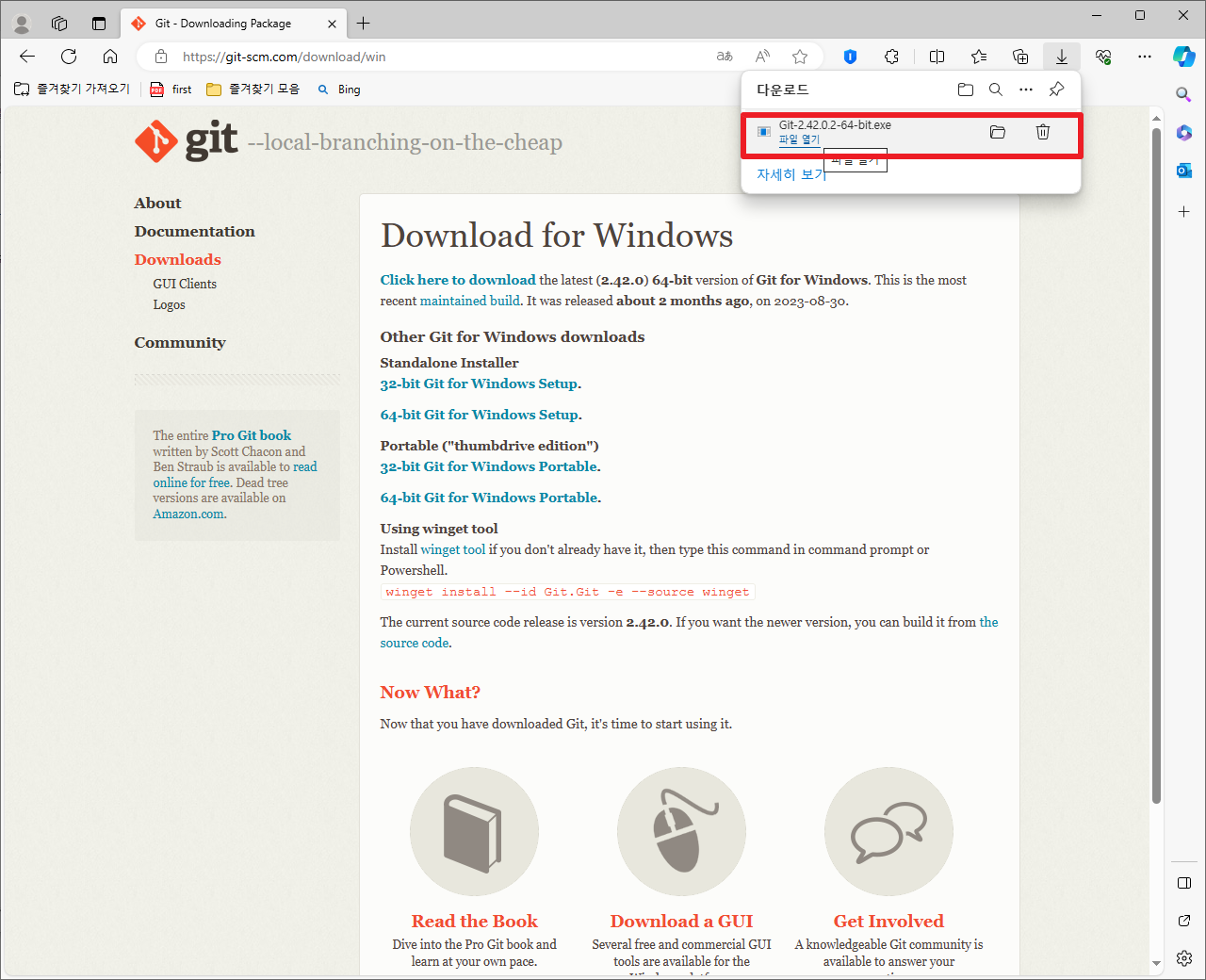Screen dimensions: 1206x980
Task: Open GUI Clients in sidebar
Action: coord(185,284)
